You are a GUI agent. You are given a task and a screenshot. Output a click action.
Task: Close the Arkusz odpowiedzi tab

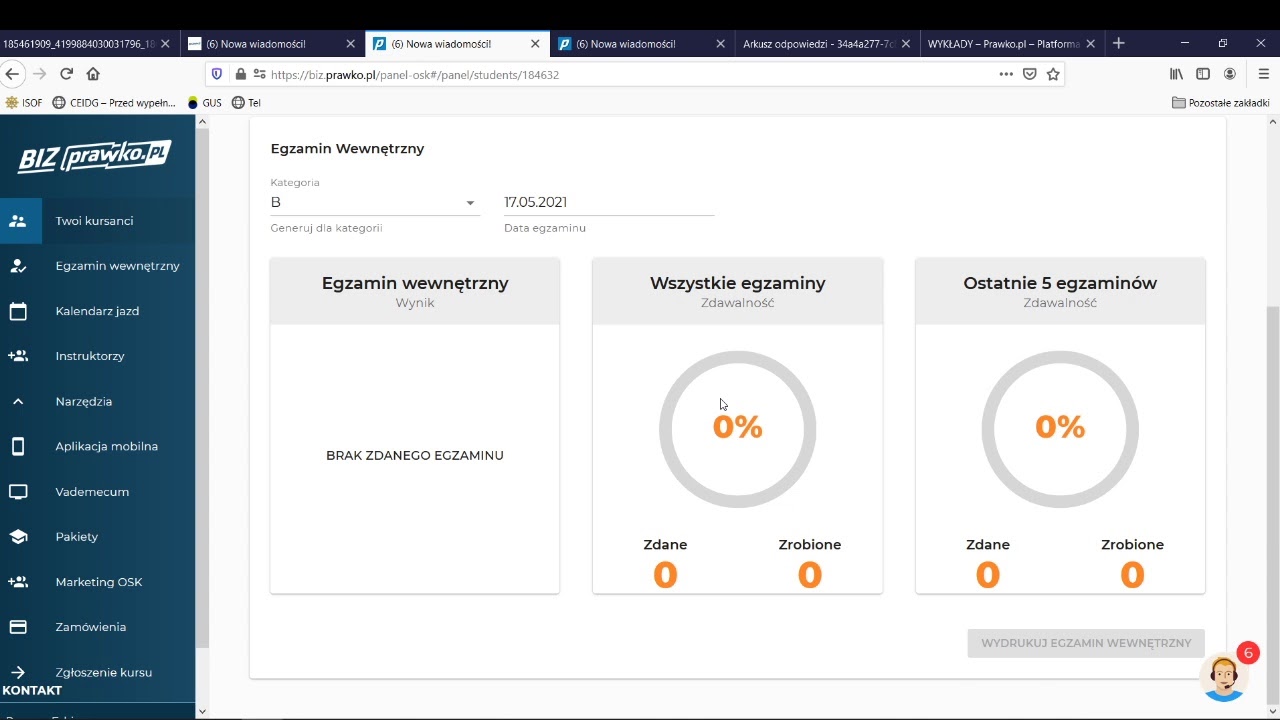coord(906,44)
